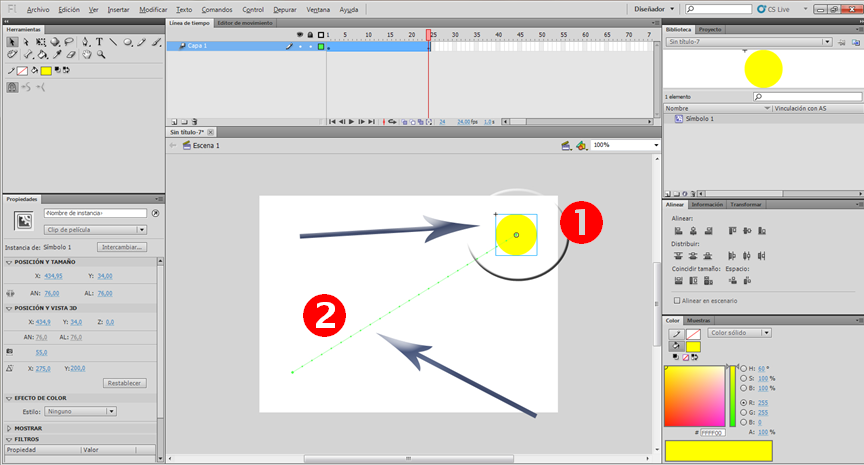
Task: Switch to the Transformar tab
Action: pos(746,204)
